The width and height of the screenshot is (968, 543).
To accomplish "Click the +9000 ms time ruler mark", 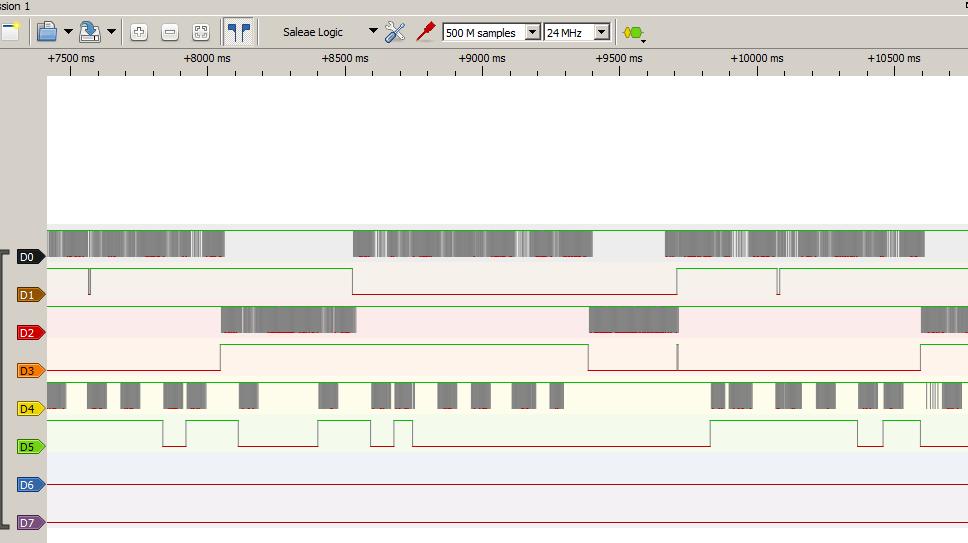I will coord(481,58).
